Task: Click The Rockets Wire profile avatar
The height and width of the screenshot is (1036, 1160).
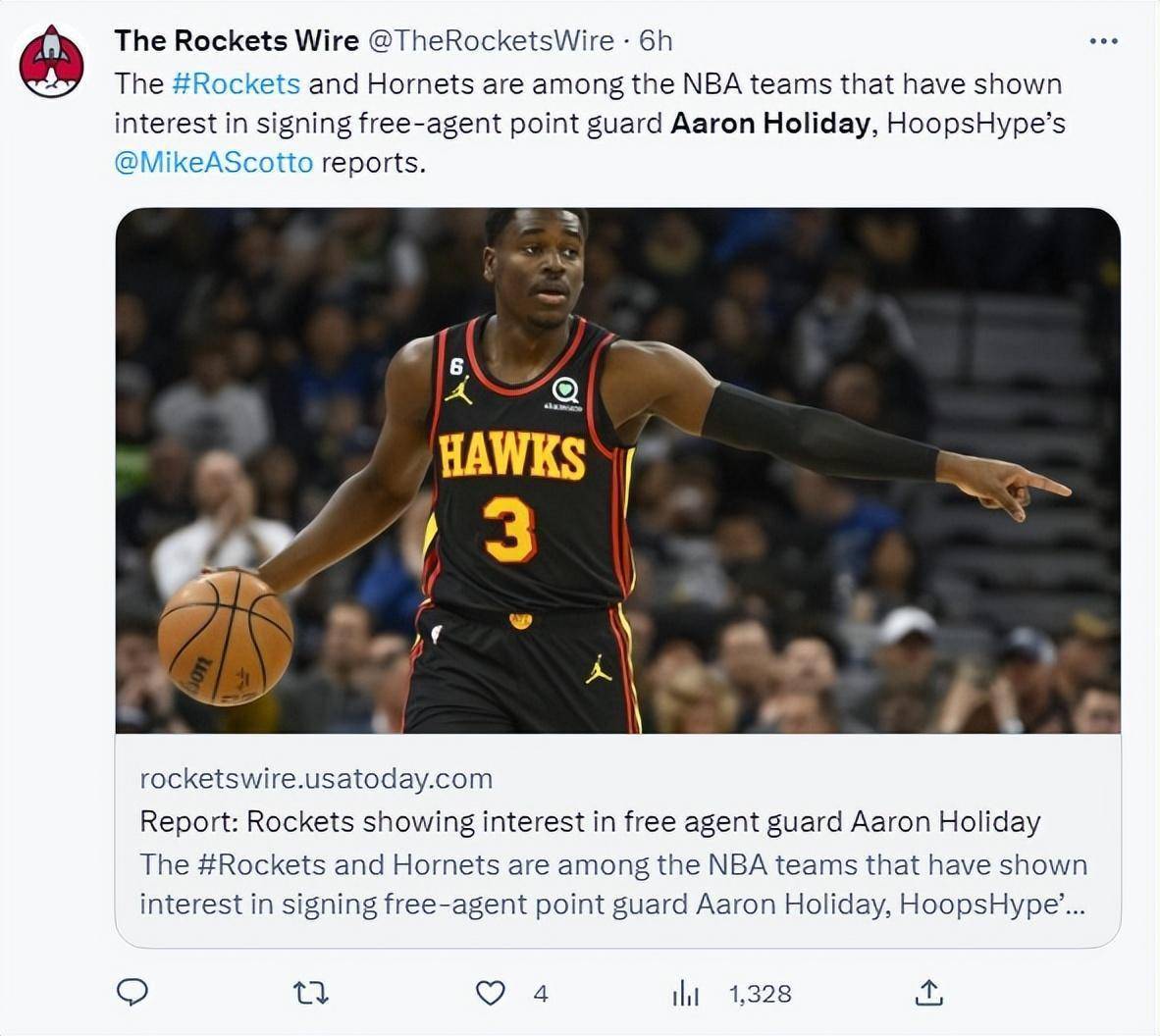Action: pos(51,62)
